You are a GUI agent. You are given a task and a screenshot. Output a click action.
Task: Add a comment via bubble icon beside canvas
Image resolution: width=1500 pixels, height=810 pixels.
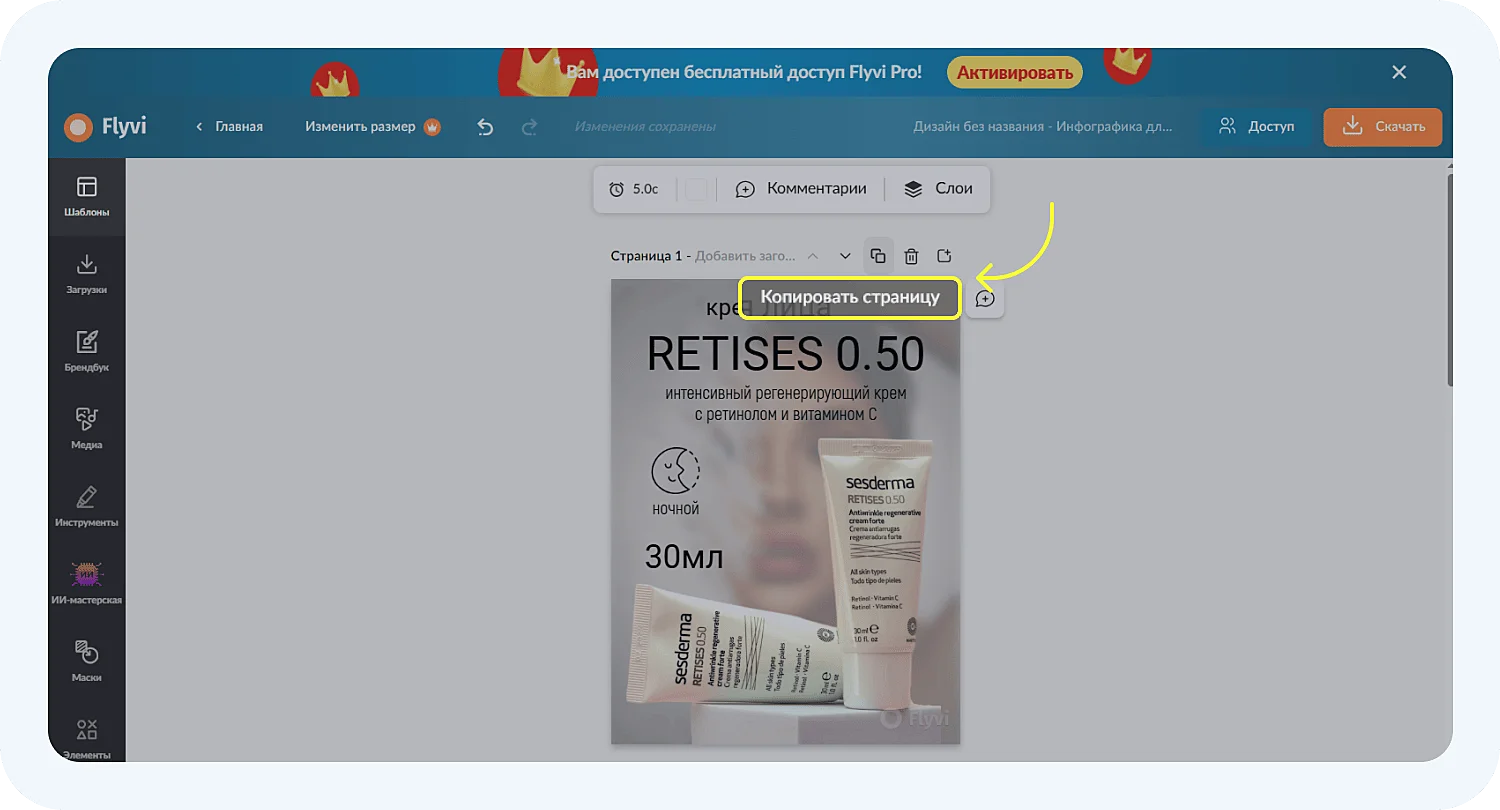point(985,299)
